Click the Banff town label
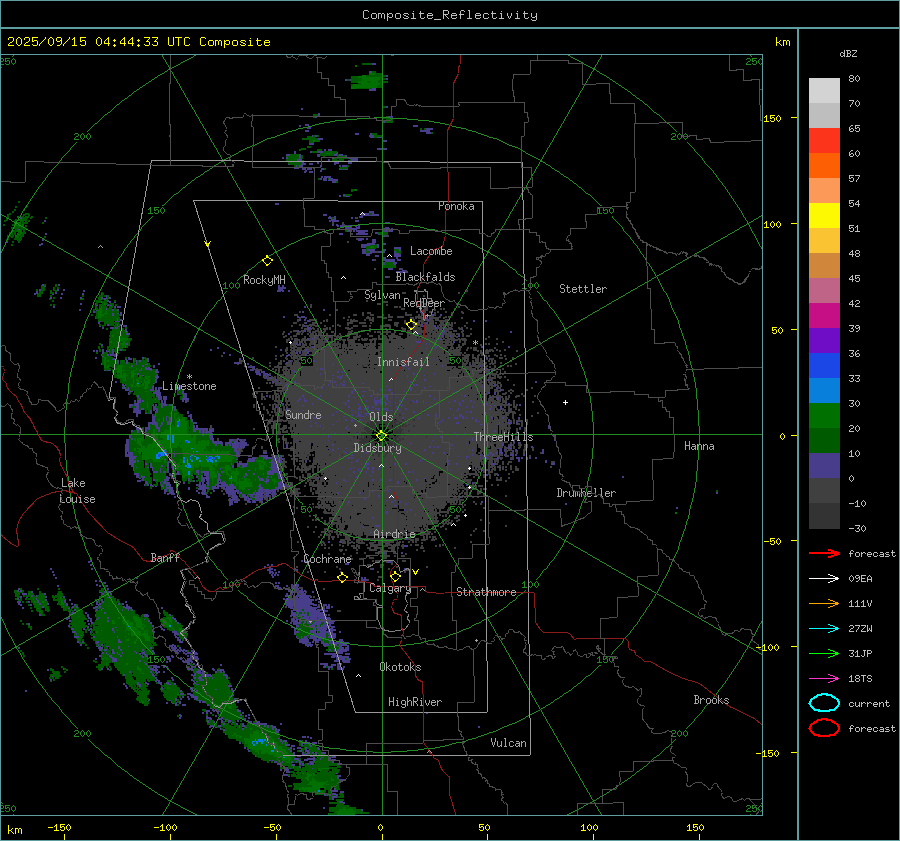The image size is (900, 841). coord(165,557)
